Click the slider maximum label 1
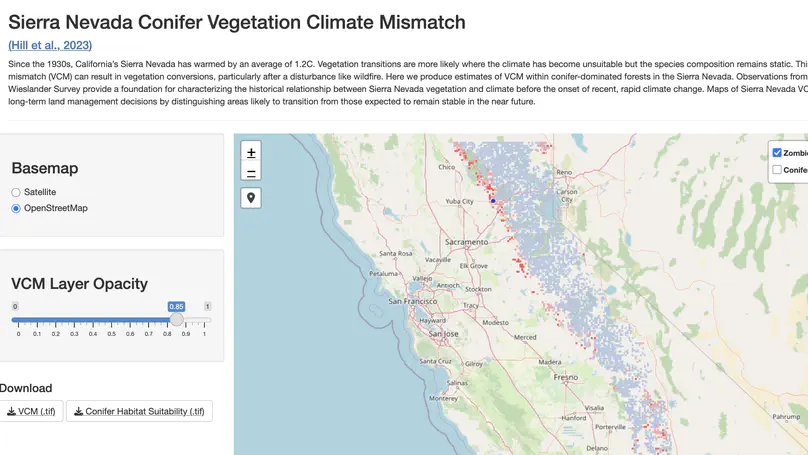The image size is (808, 455). click(207, 307)
